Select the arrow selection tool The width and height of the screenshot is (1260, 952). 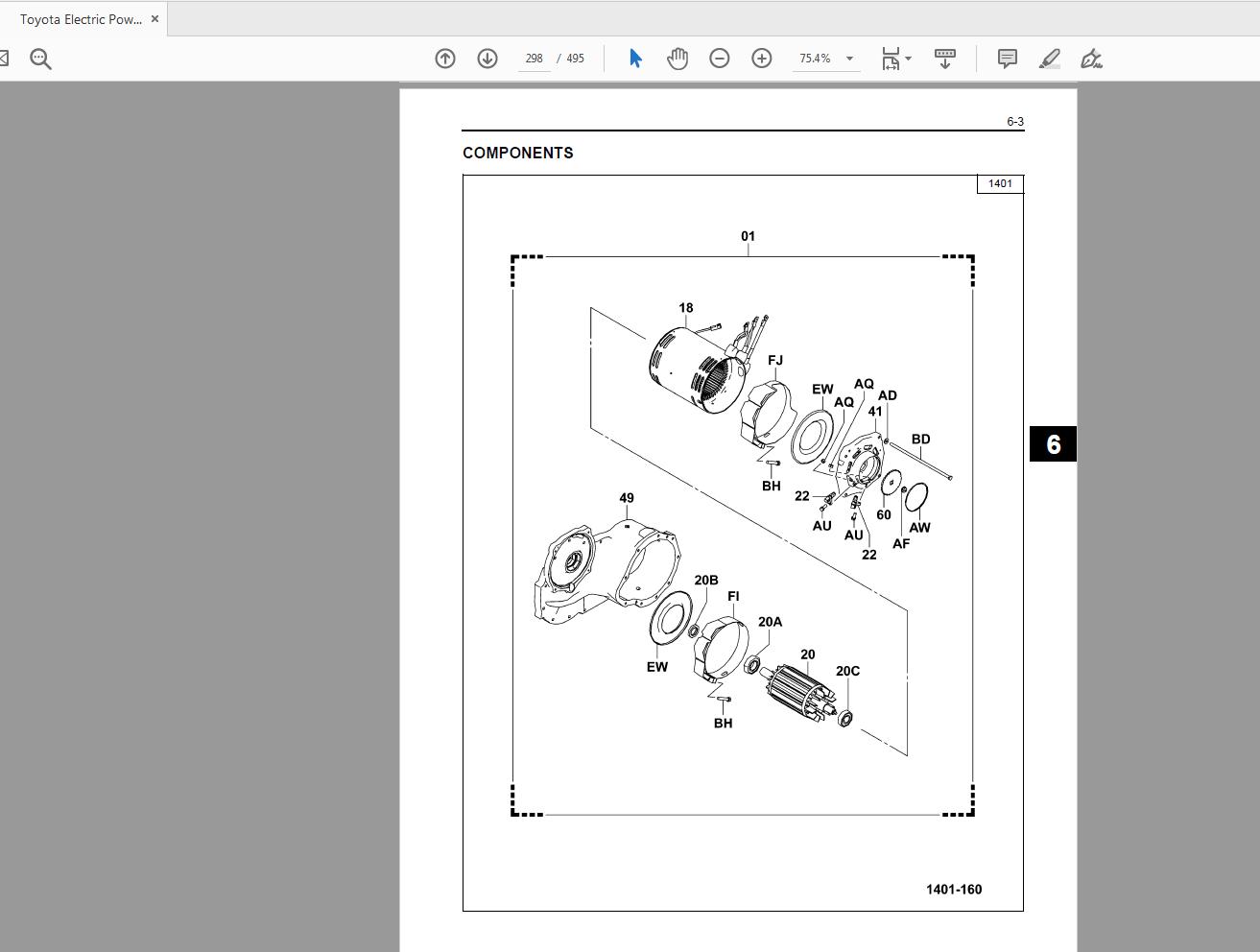635,59
